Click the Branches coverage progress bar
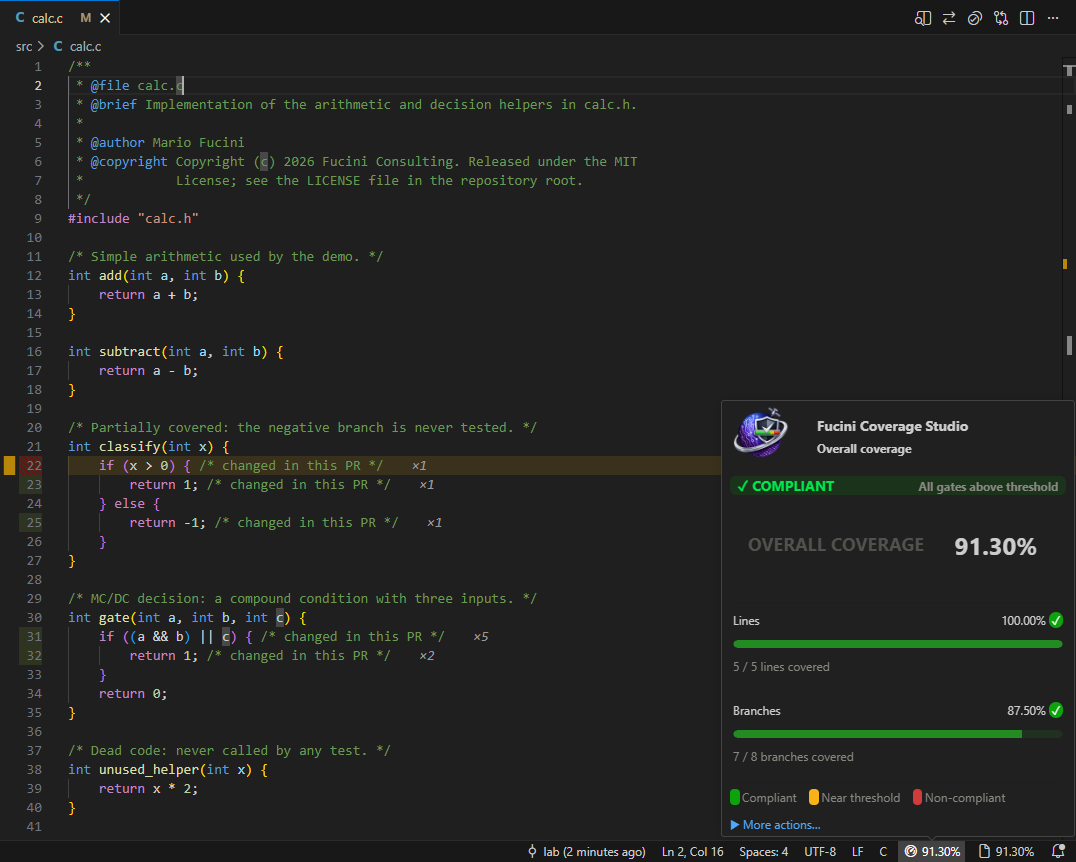Screen dimensions: 1076x862 point(898,734)
